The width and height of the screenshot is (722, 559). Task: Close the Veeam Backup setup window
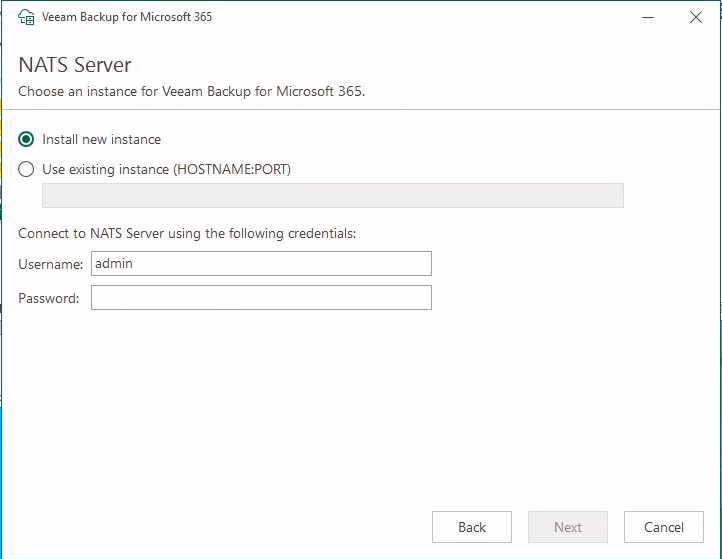[696, 17]
